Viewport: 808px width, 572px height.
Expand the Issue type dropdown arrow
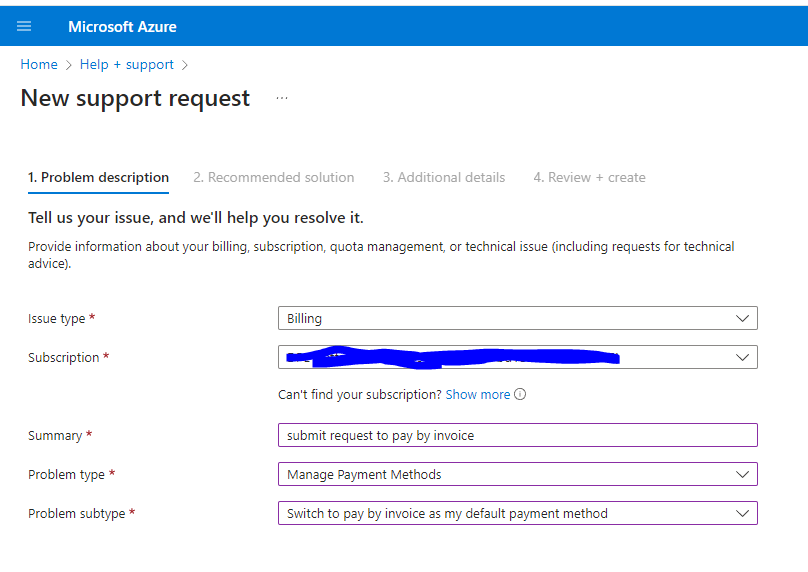coord(742,318)
